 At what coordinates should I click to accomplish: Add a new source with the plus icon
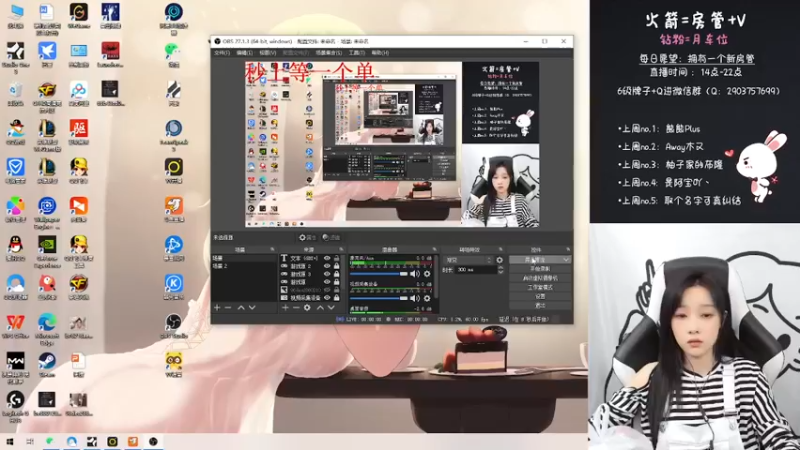pos(285,308)
